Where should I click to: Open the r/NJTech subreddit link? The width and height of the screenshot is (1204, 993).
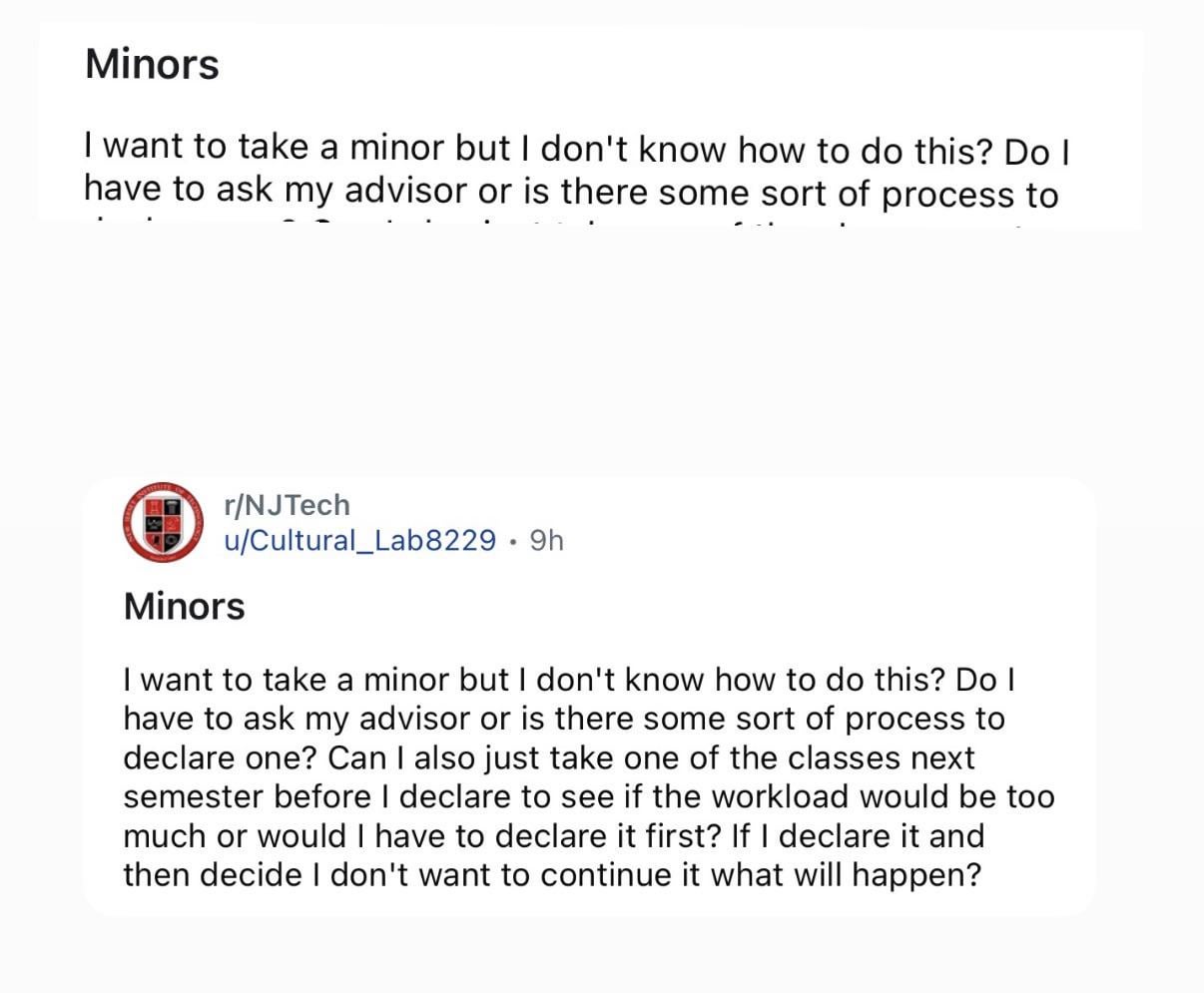(287, 505)
